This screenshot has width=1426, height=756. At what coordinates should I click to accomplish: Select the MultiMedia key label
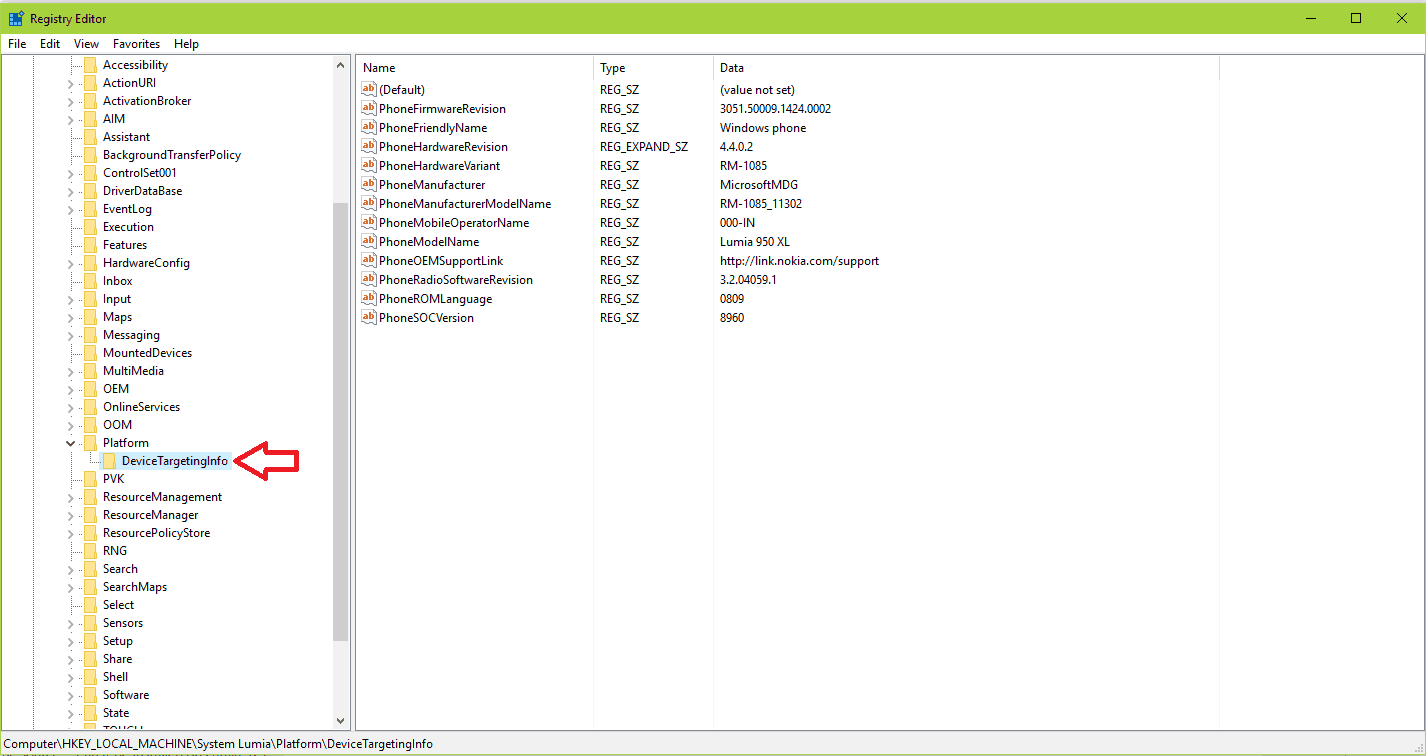pyautogui.click(x=133, y=371)
